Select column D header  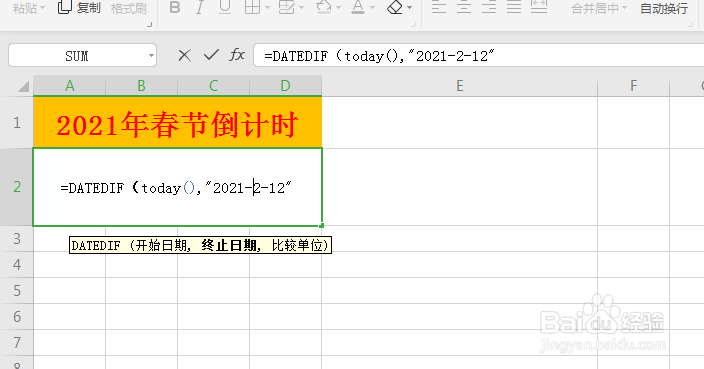pyautogui.click(x=286, y=86)
